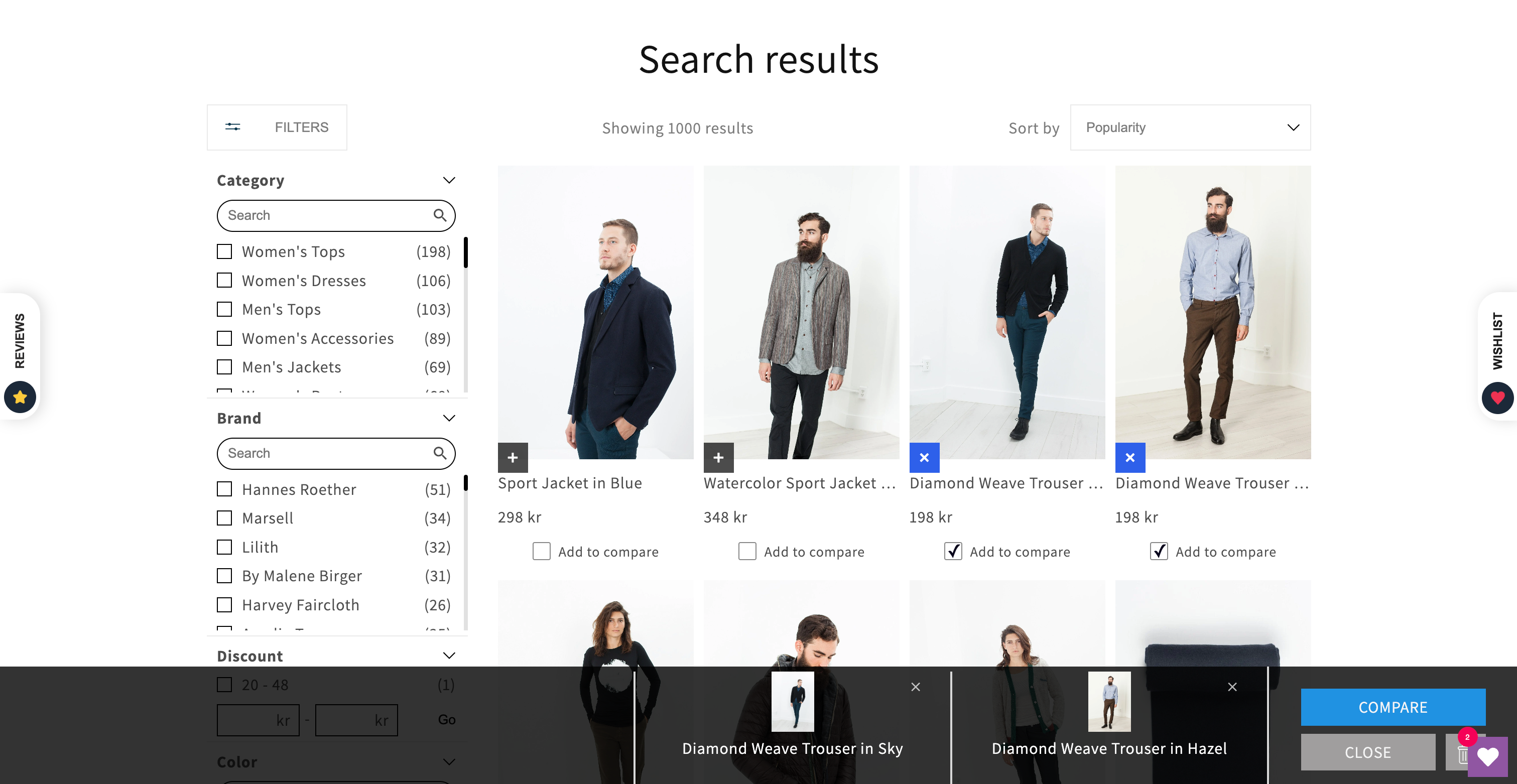
Task: Click the Category search magnifier icon
Action: coord(439,216)
